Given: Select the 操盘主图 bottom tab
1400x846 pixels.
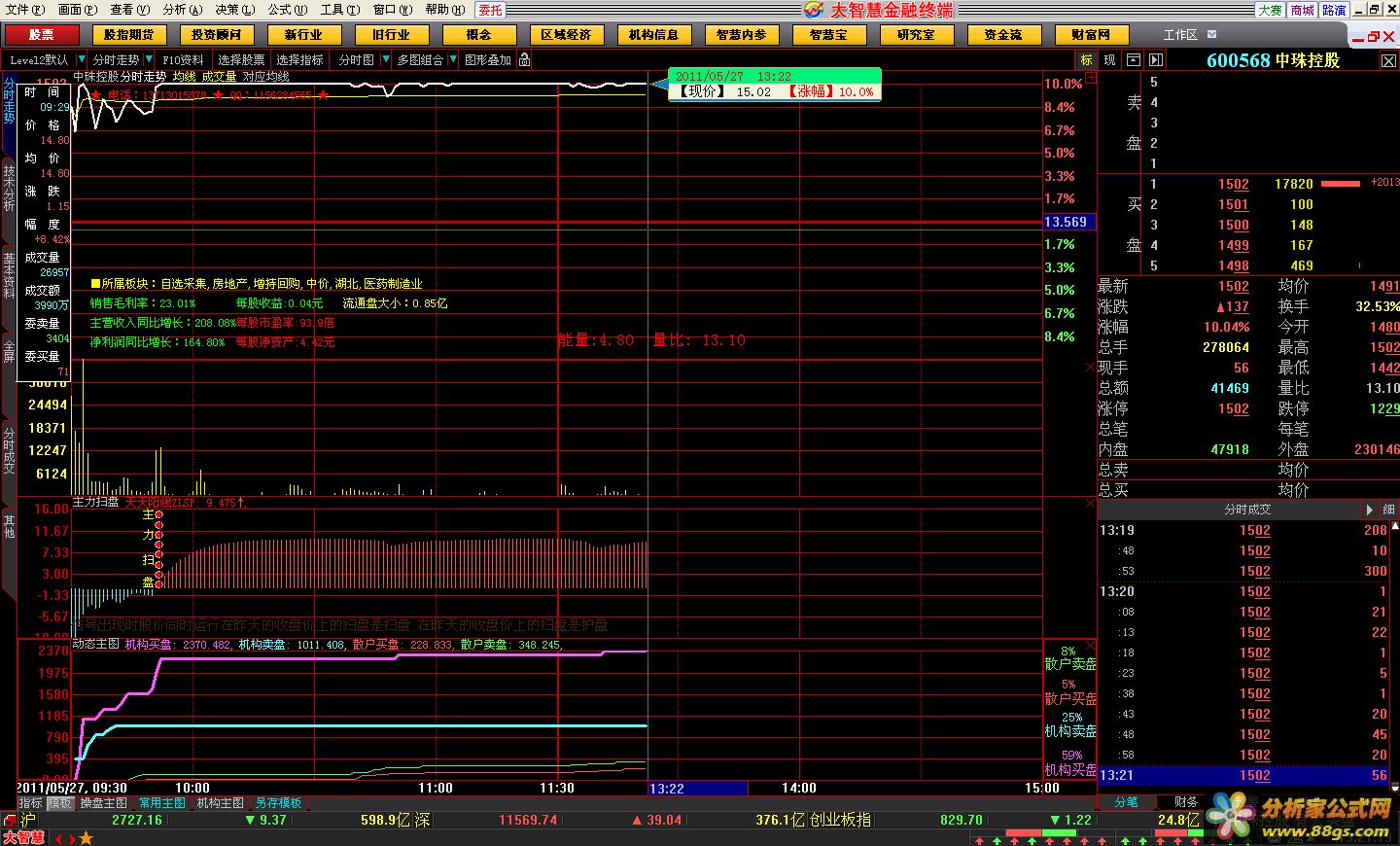Looking at the screenshot, I should coord(104,803).
